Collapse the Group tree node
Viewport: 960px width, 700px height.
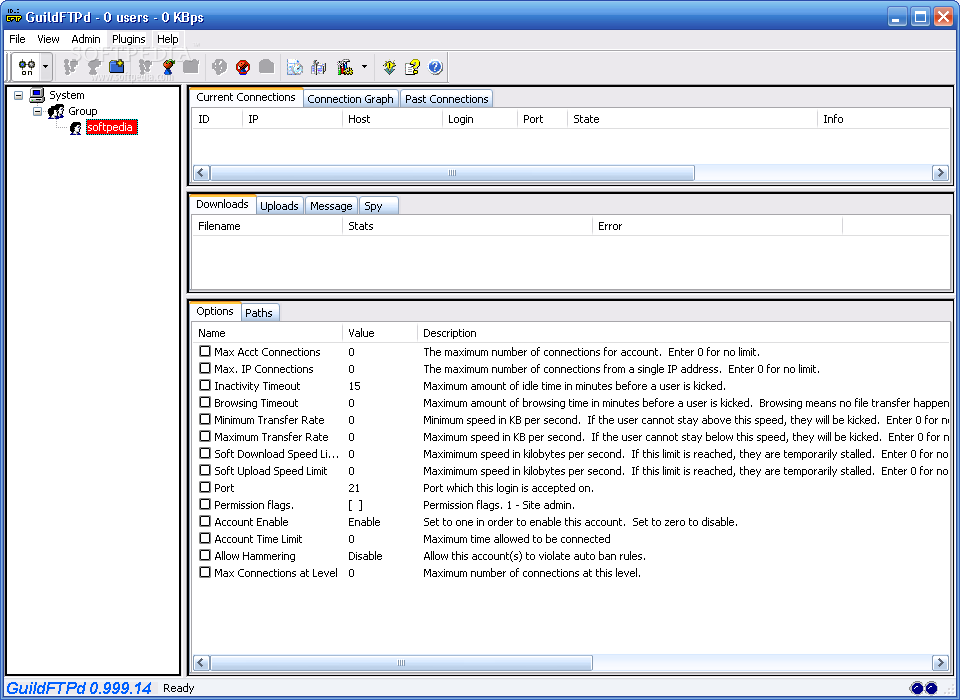coord(37,111)
